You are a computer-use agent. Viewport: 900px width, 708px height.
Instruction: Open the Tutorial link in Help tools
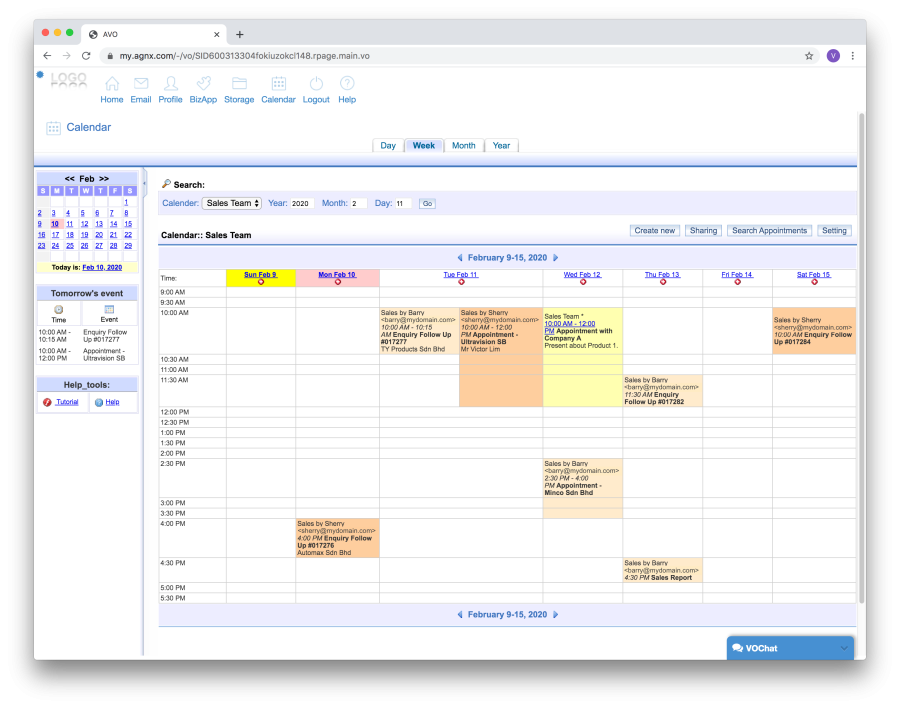click(x=66, y=402)
